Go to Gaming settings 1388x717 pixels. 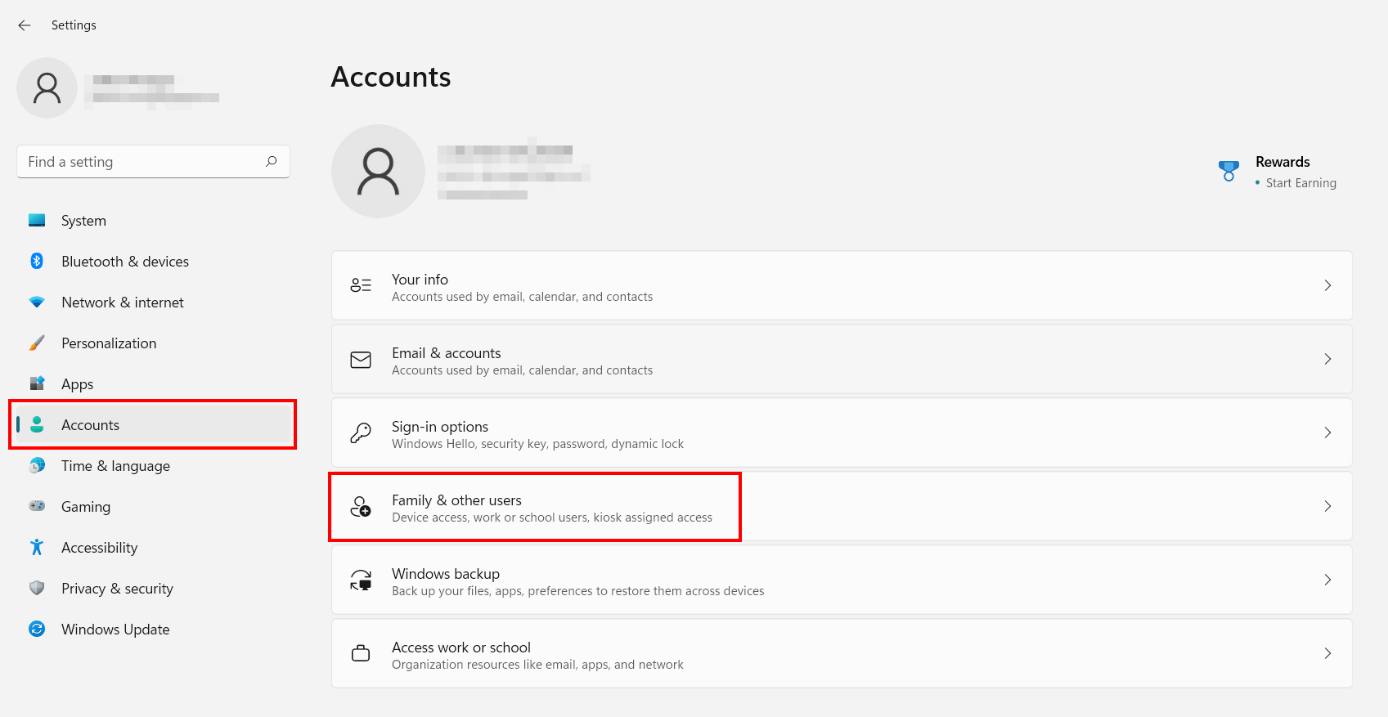pyautogui.click(x=153, y=507)
